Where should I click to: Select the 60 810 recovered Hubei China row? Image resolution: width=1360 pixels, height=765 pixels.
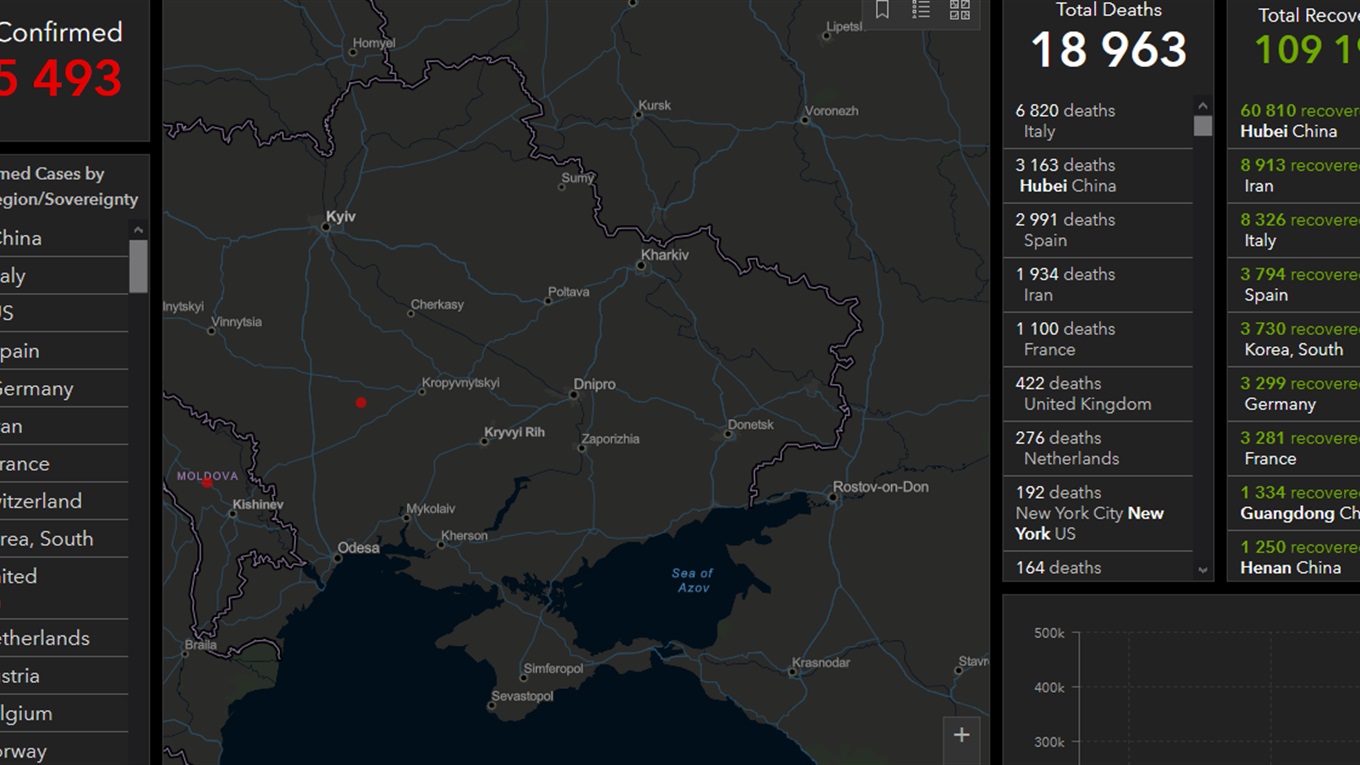[x=1294, y=121]
